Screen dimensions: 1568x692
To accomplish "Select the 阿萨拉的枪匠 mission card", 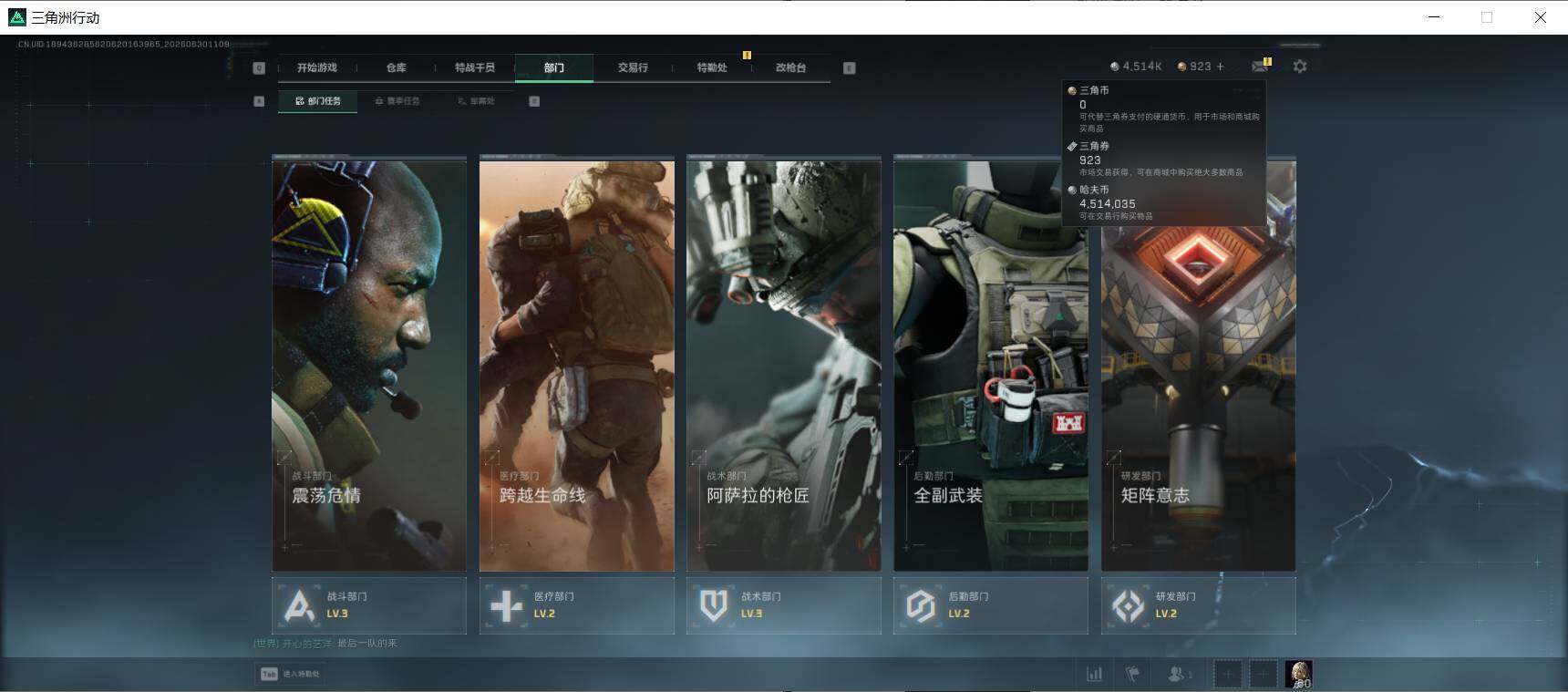I will tap(784, 365).
